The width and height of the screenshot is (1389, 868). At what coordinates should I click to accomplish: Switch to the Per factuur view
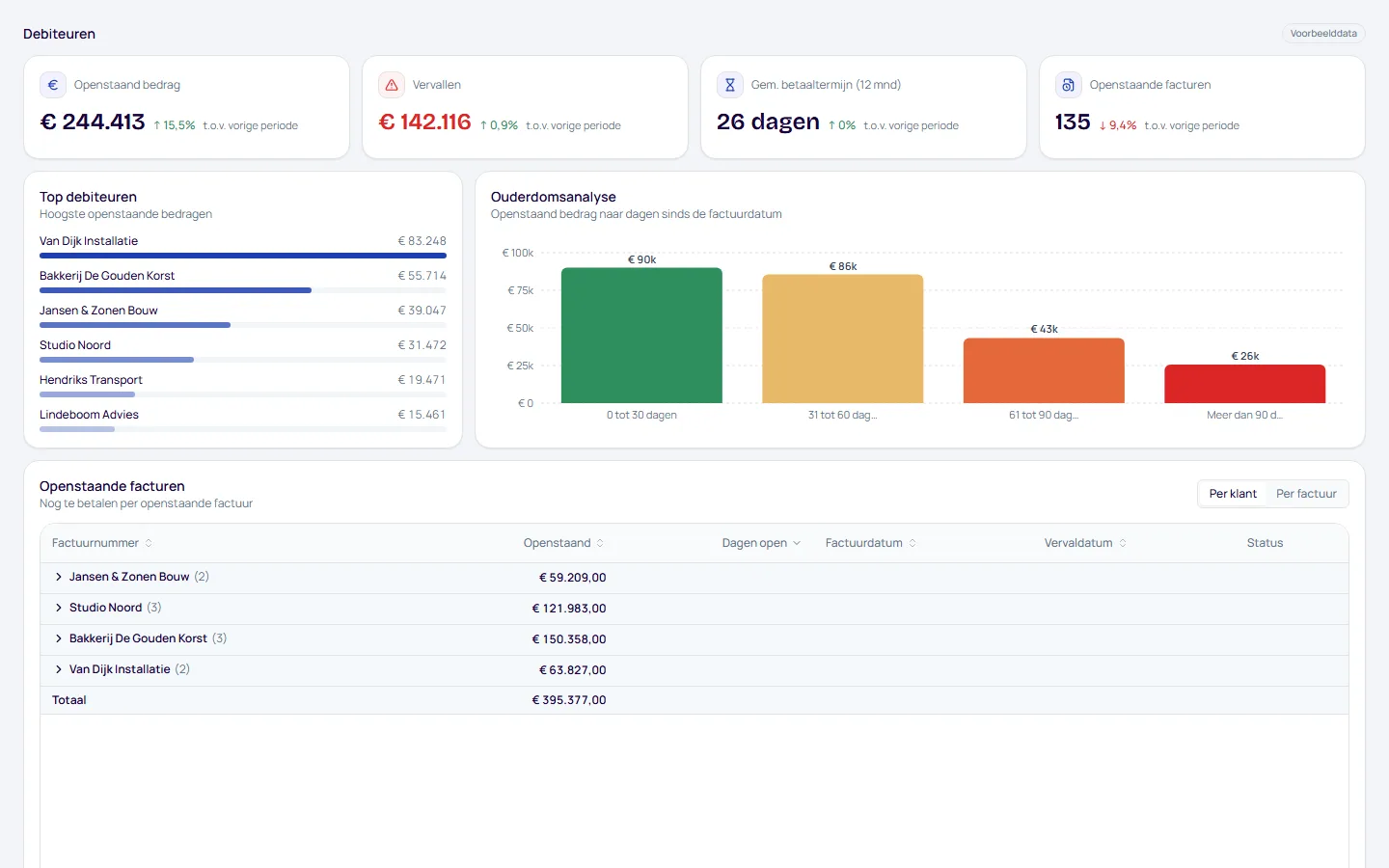[1306, 494]
